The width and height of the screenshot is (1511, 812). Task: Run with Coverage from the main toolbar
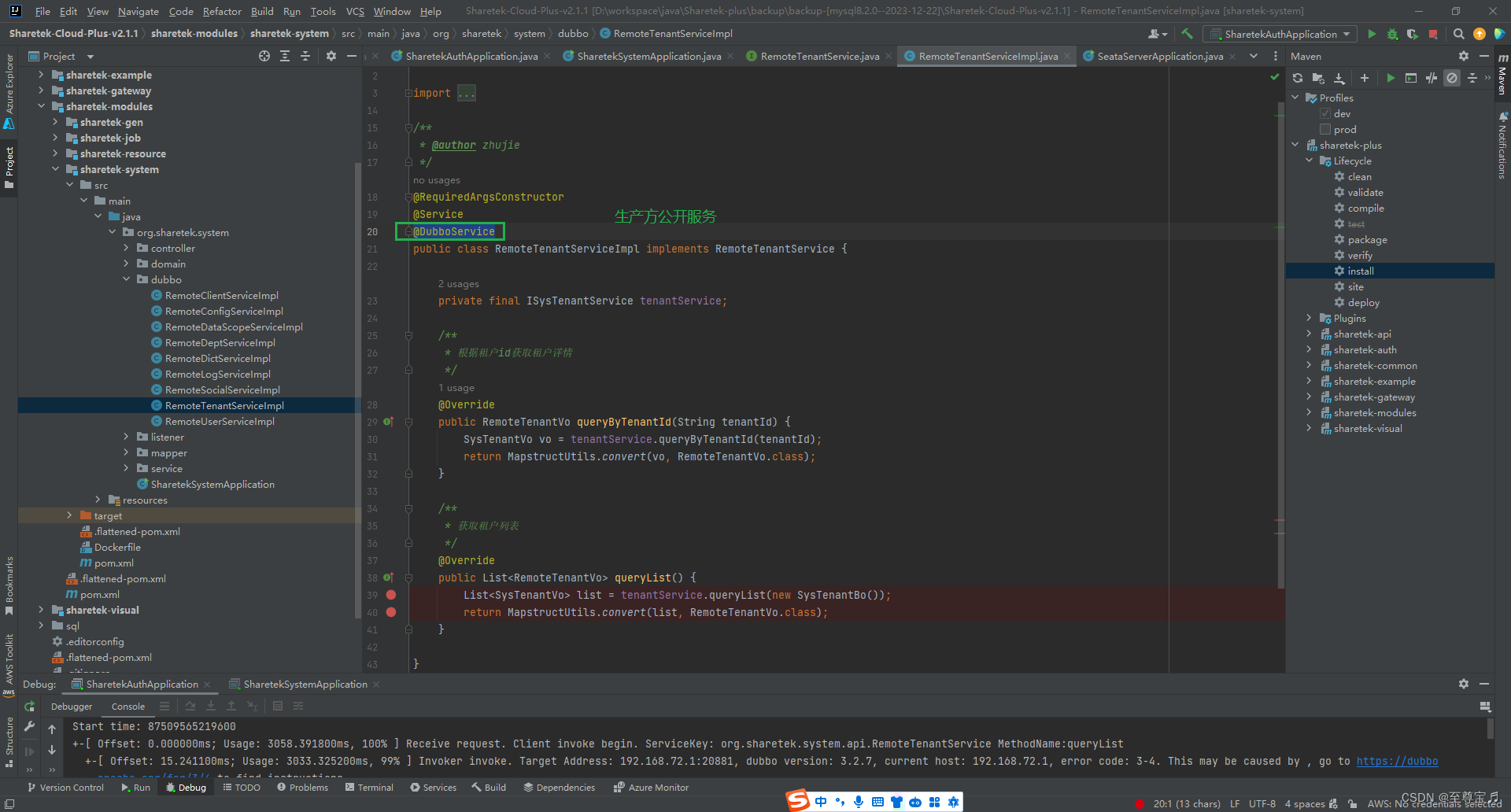pos(1413,34)
